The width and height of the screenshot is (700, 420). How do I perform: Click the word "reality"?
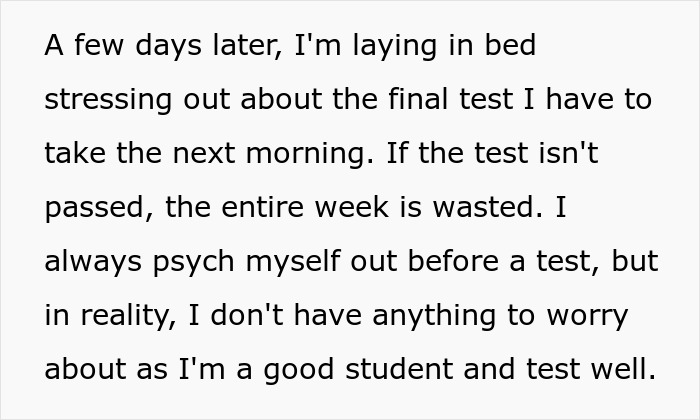(119, 316)
